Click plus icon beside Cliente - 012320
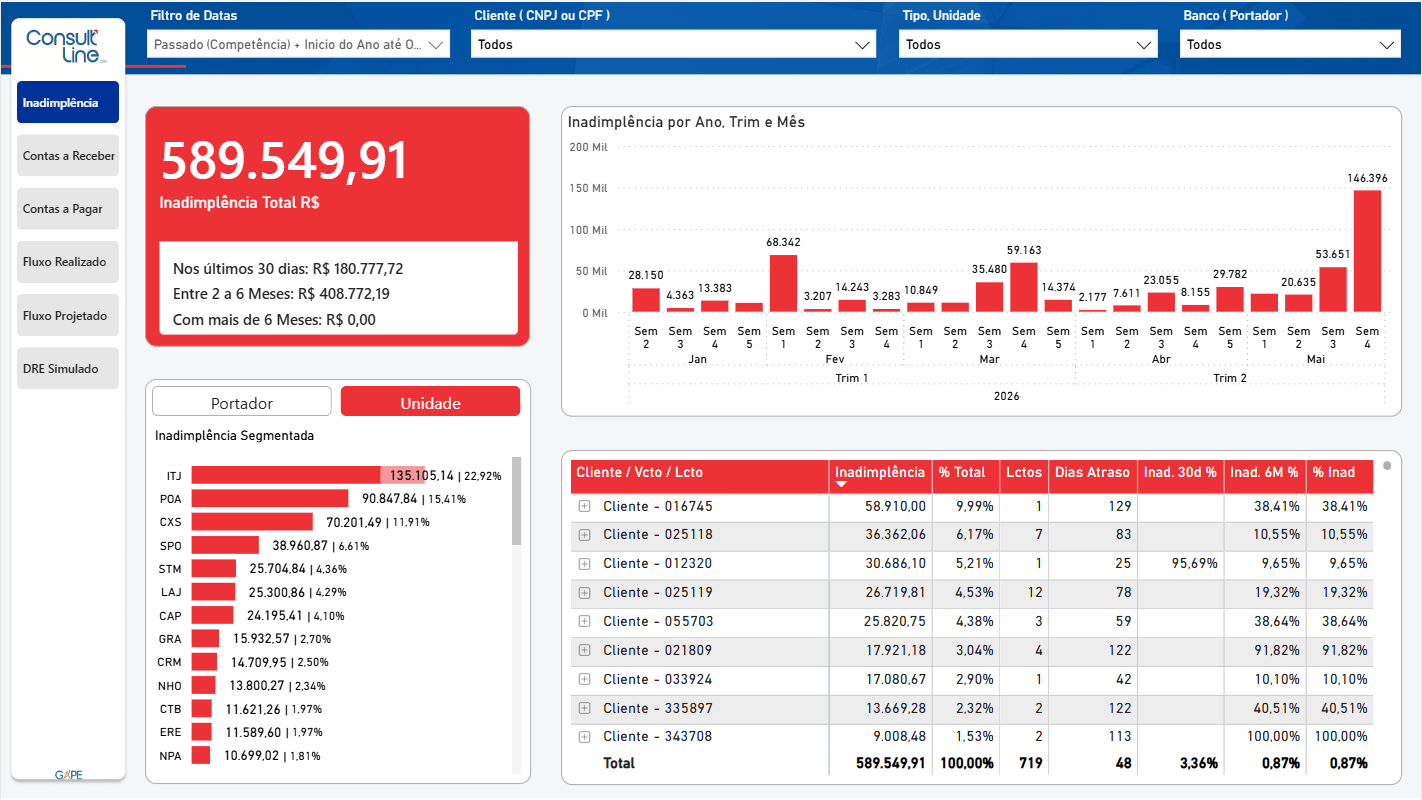The width and height of the screenshot is (1422, 800). pyautogui.click(x=585, y=563)
